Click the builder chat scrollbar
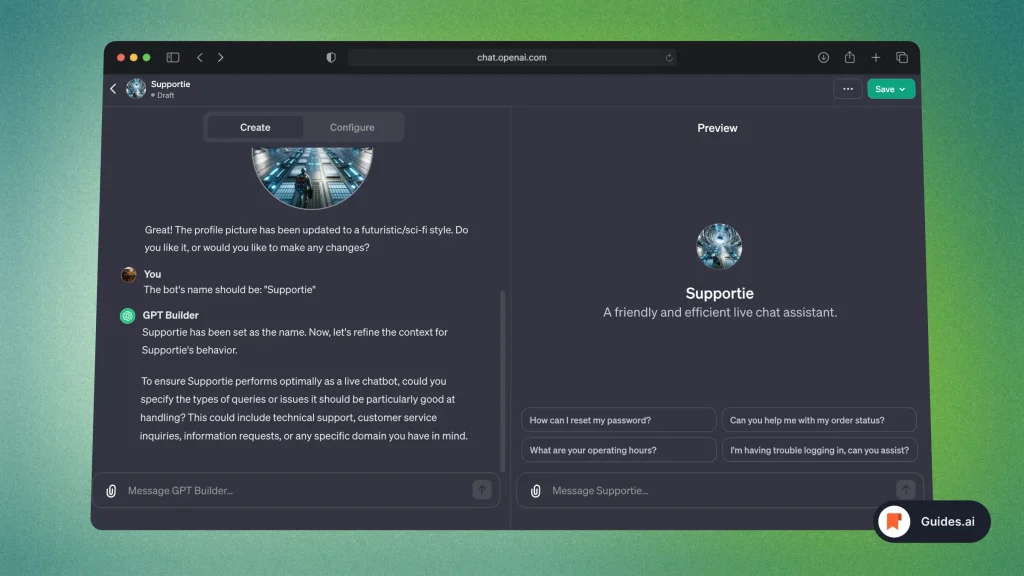This screenshot has width=1024, height=576. coord(502,381)
